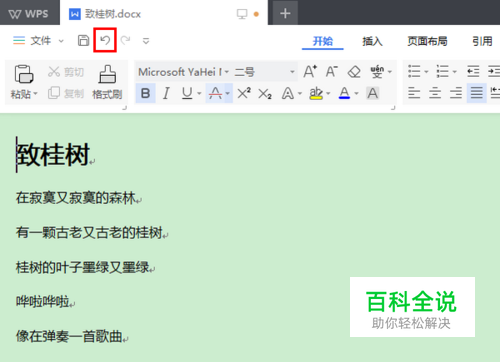Open font dialog launcher corner icon

click(393, 108)
